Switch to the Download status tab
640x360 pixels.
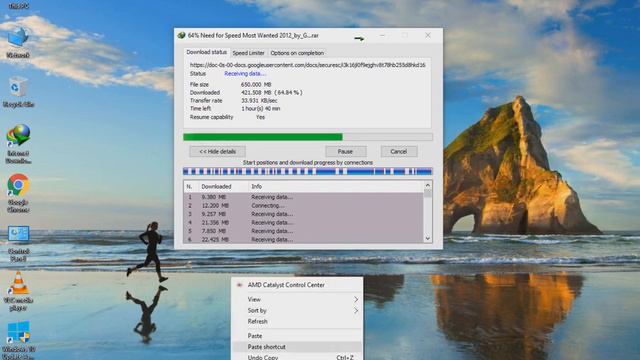click(206, 52)
